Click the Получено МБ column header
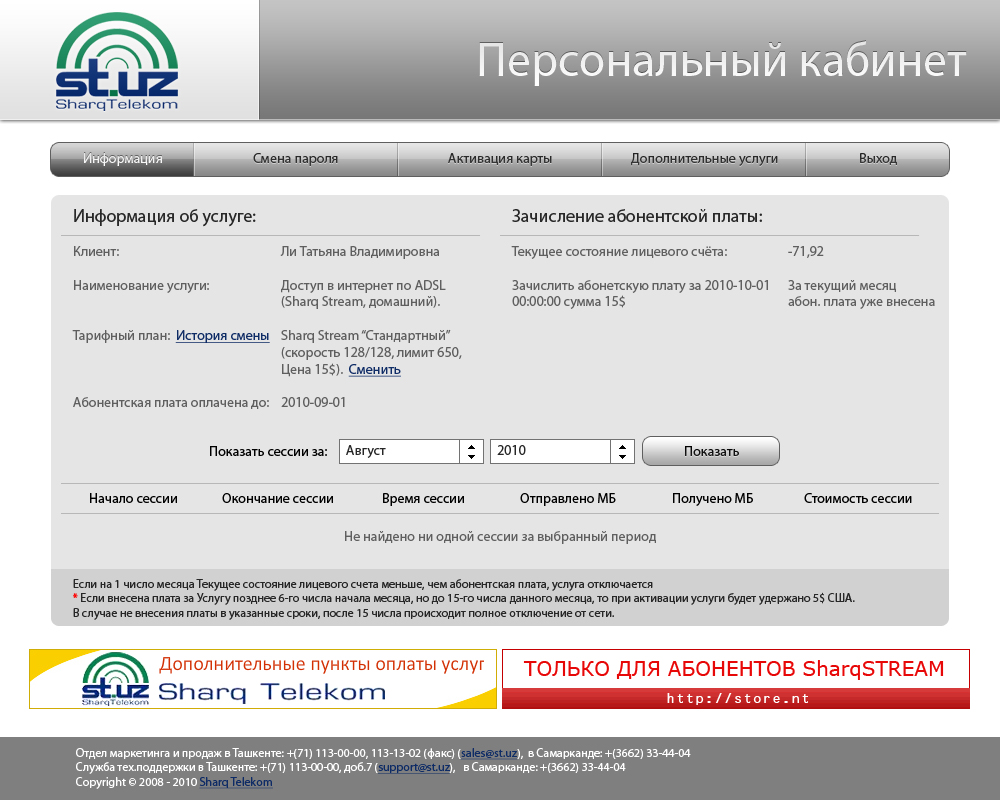 click(x=712, y=499)
